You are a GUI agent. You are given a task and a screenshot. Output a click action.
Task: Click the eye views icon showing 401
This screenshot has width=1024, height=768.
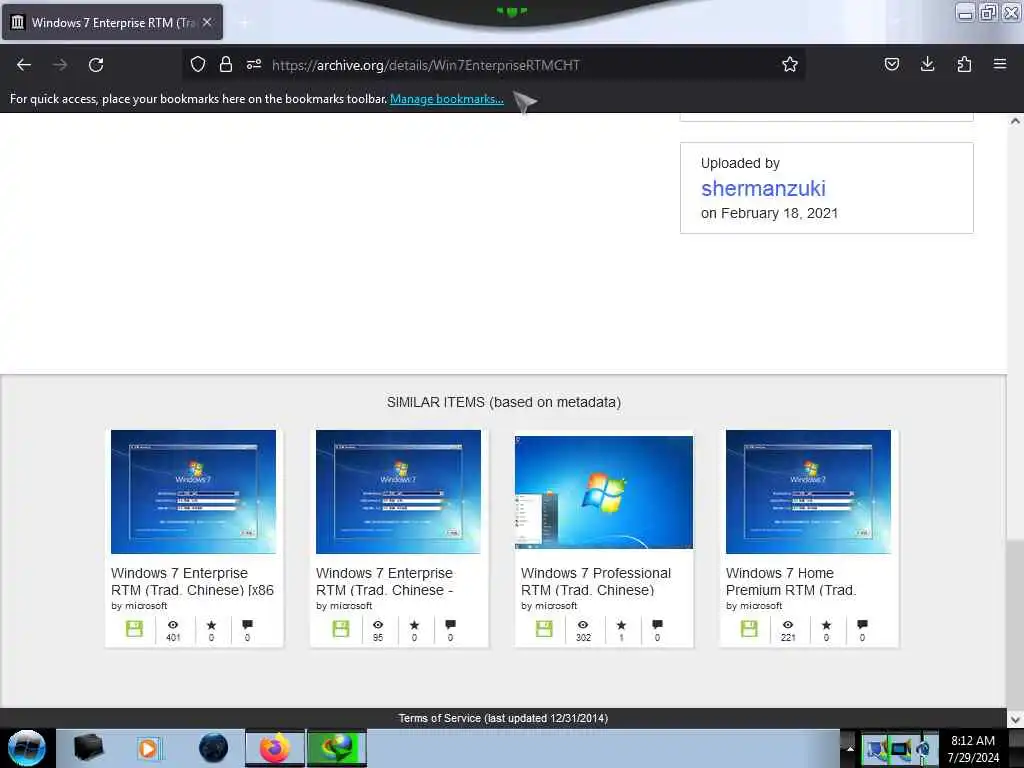173,625
